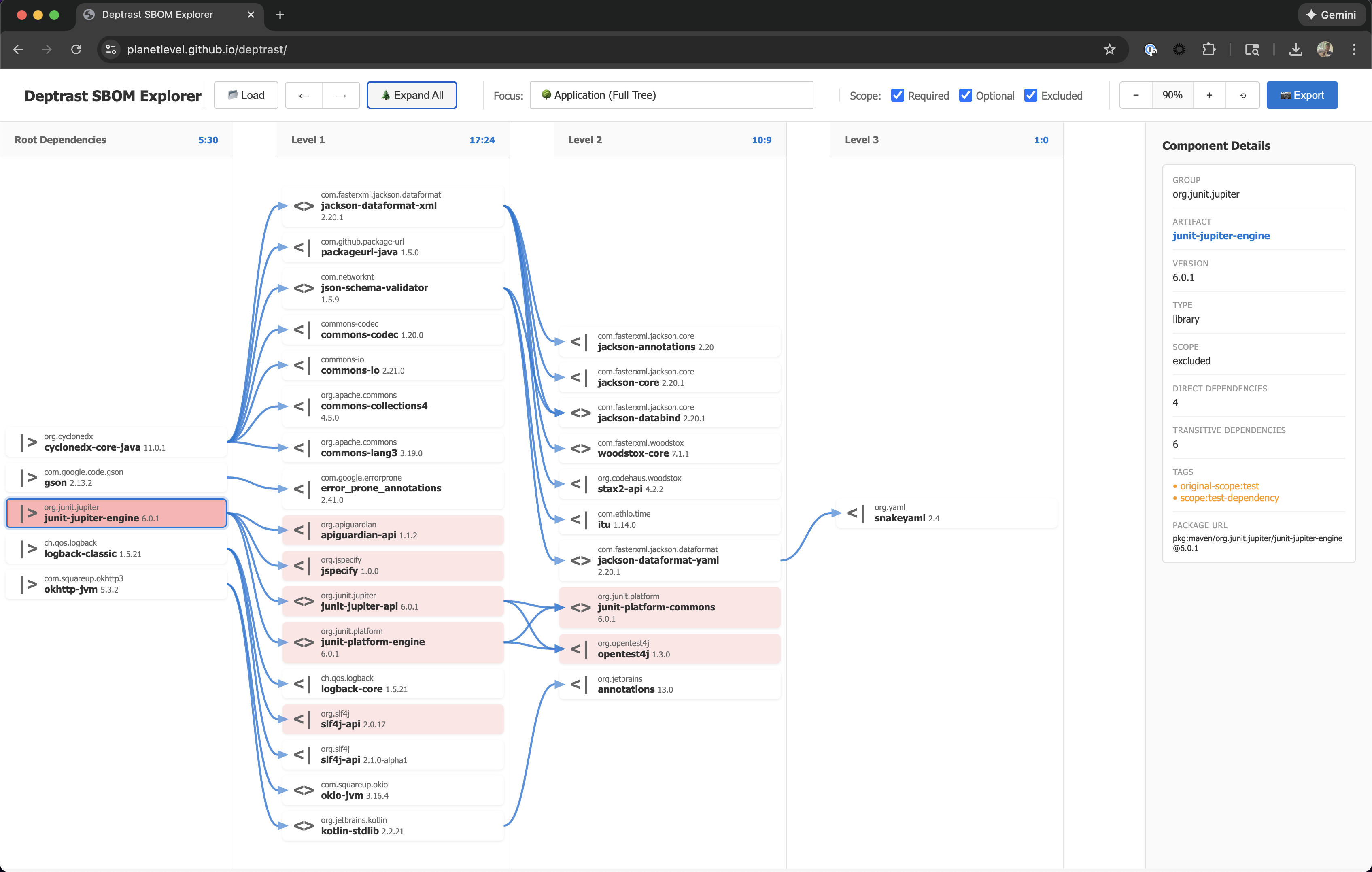Click the Expand All button
Image resolution: width=1372 pixels, height=872 pixels.
pyautogui.click(x=411, y=95)
